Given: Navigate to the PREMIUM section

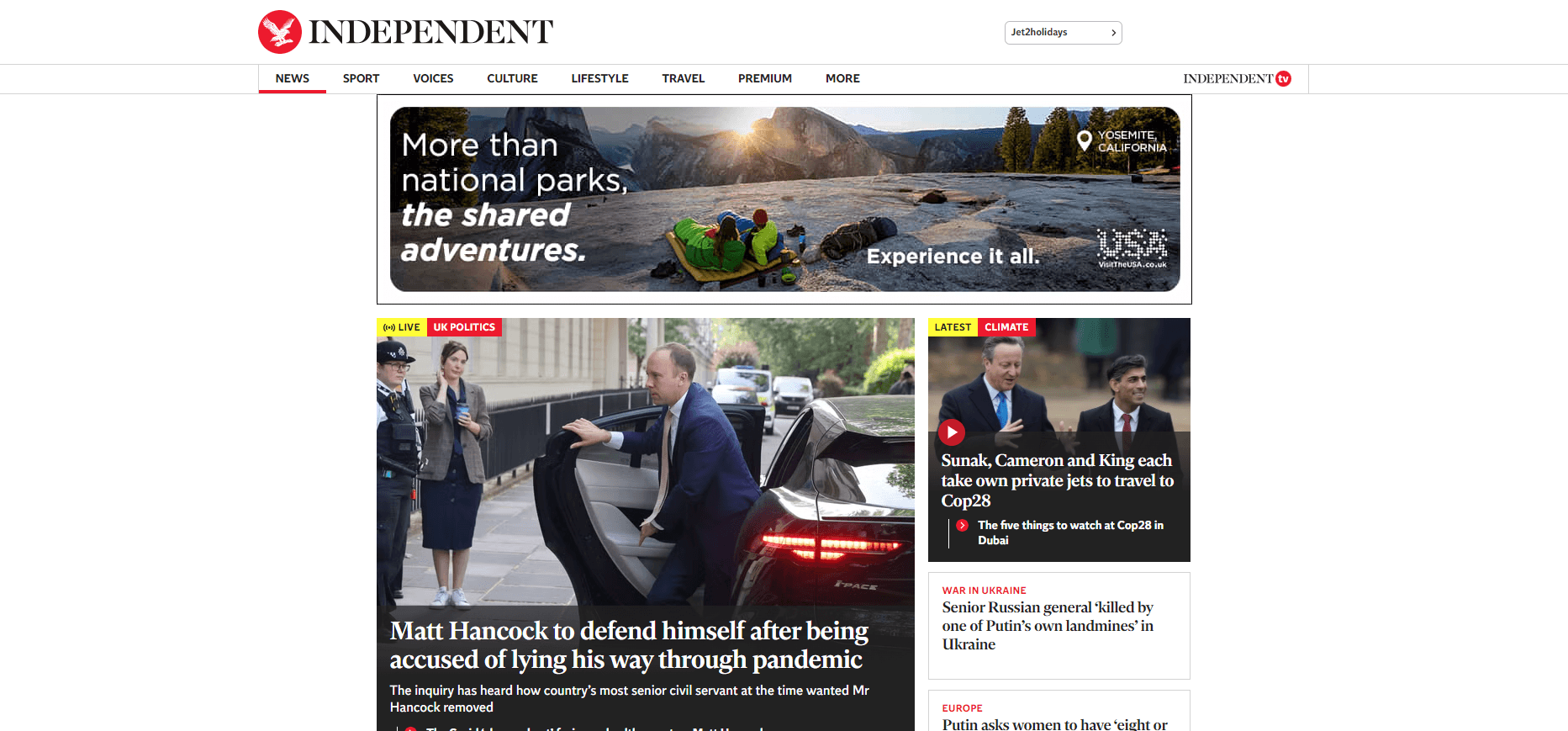Looking at the screenshot, I should (x=765, y=78).
